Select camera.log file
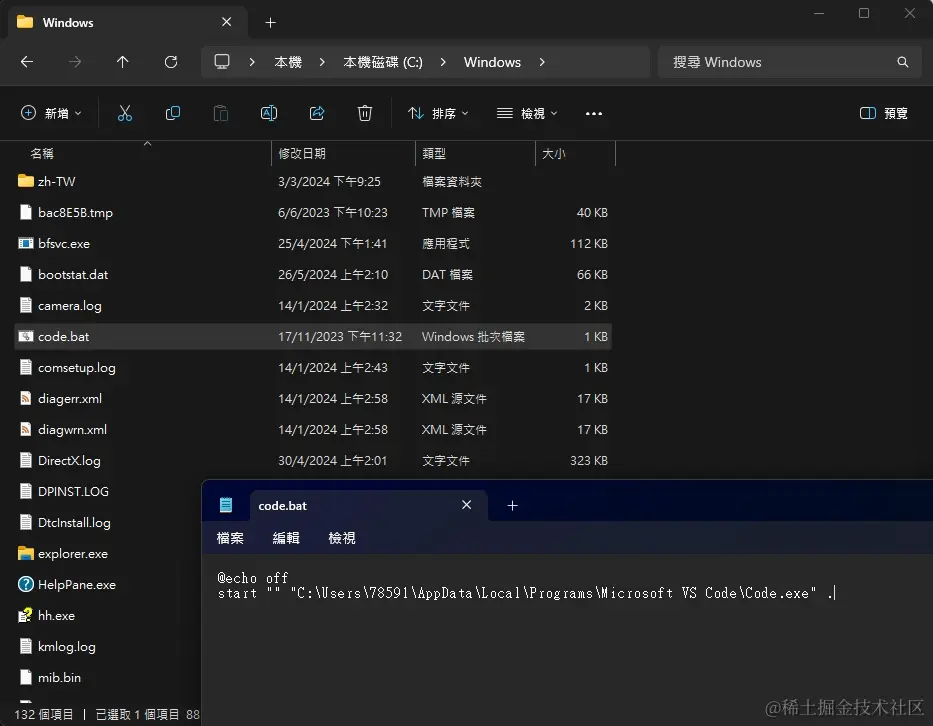Image resolution: width=933 pixels, height=726 pixels. (313, 305)
